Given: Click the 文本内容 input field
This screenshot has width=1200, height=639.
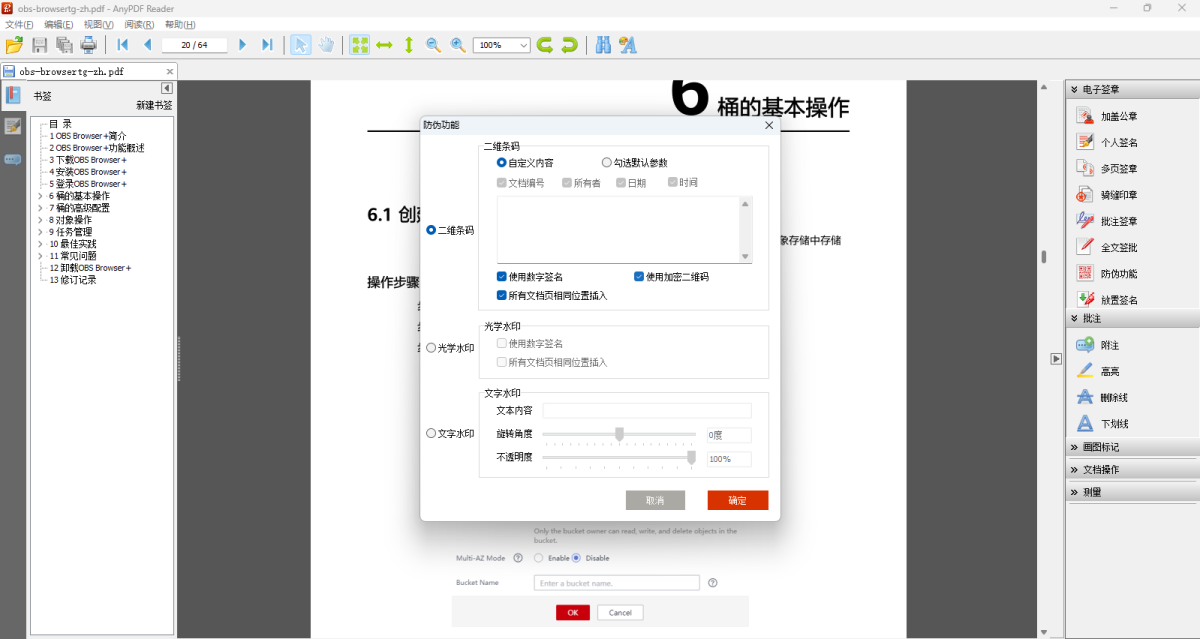Looking at the screenshot, I should tap(646, 410).
